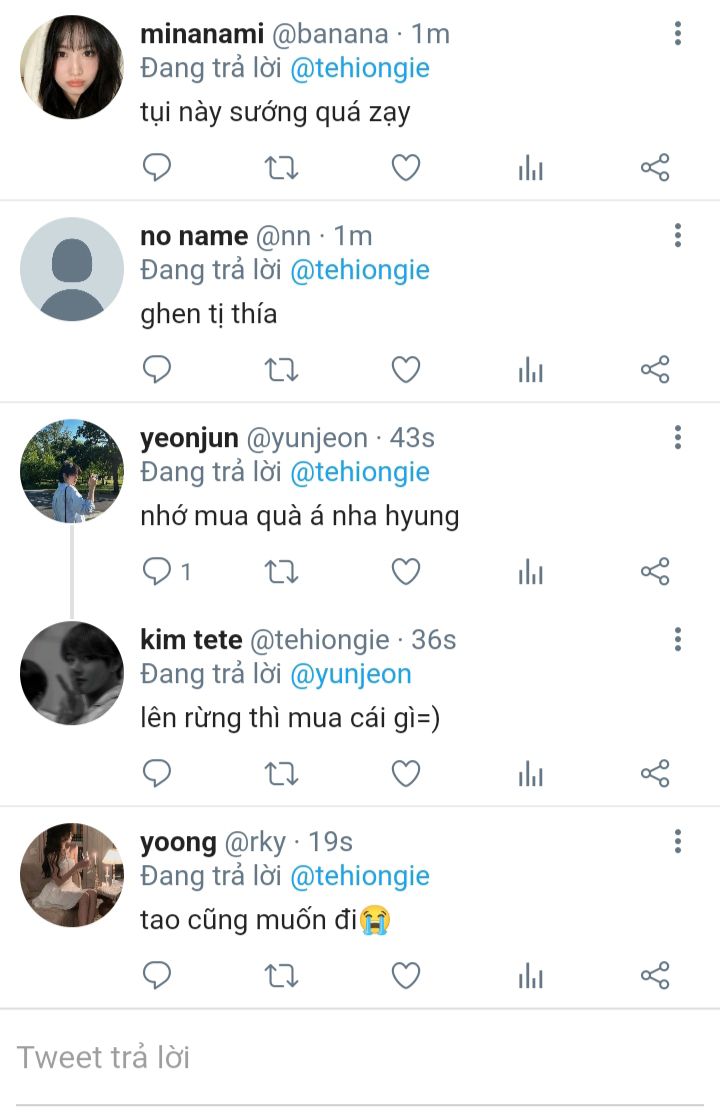Open the no name tweet options menu

point(678,235)
